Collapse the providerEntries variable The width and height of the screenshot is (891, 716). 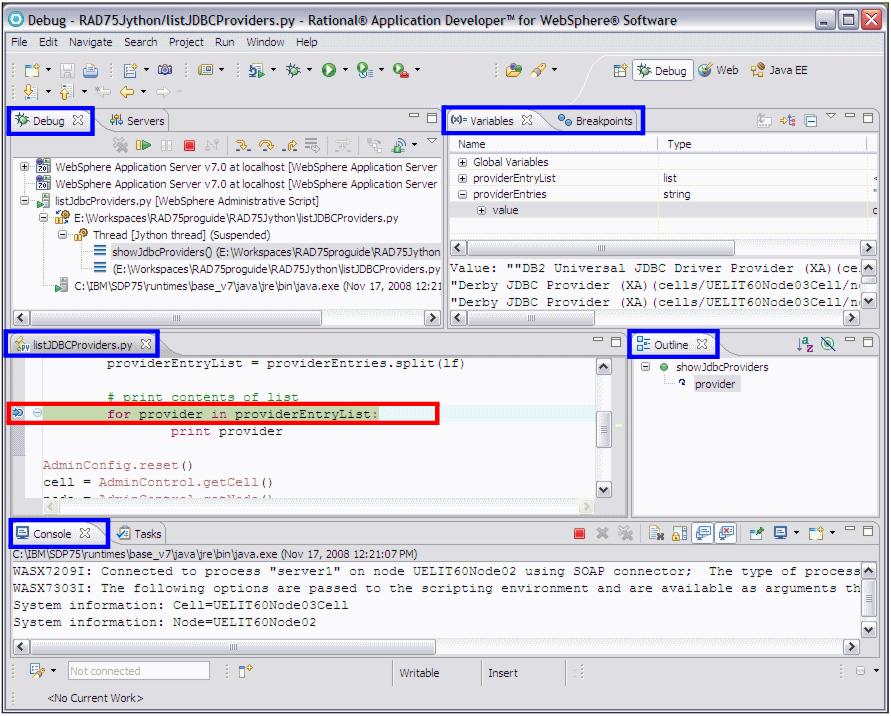coord(463,194)
